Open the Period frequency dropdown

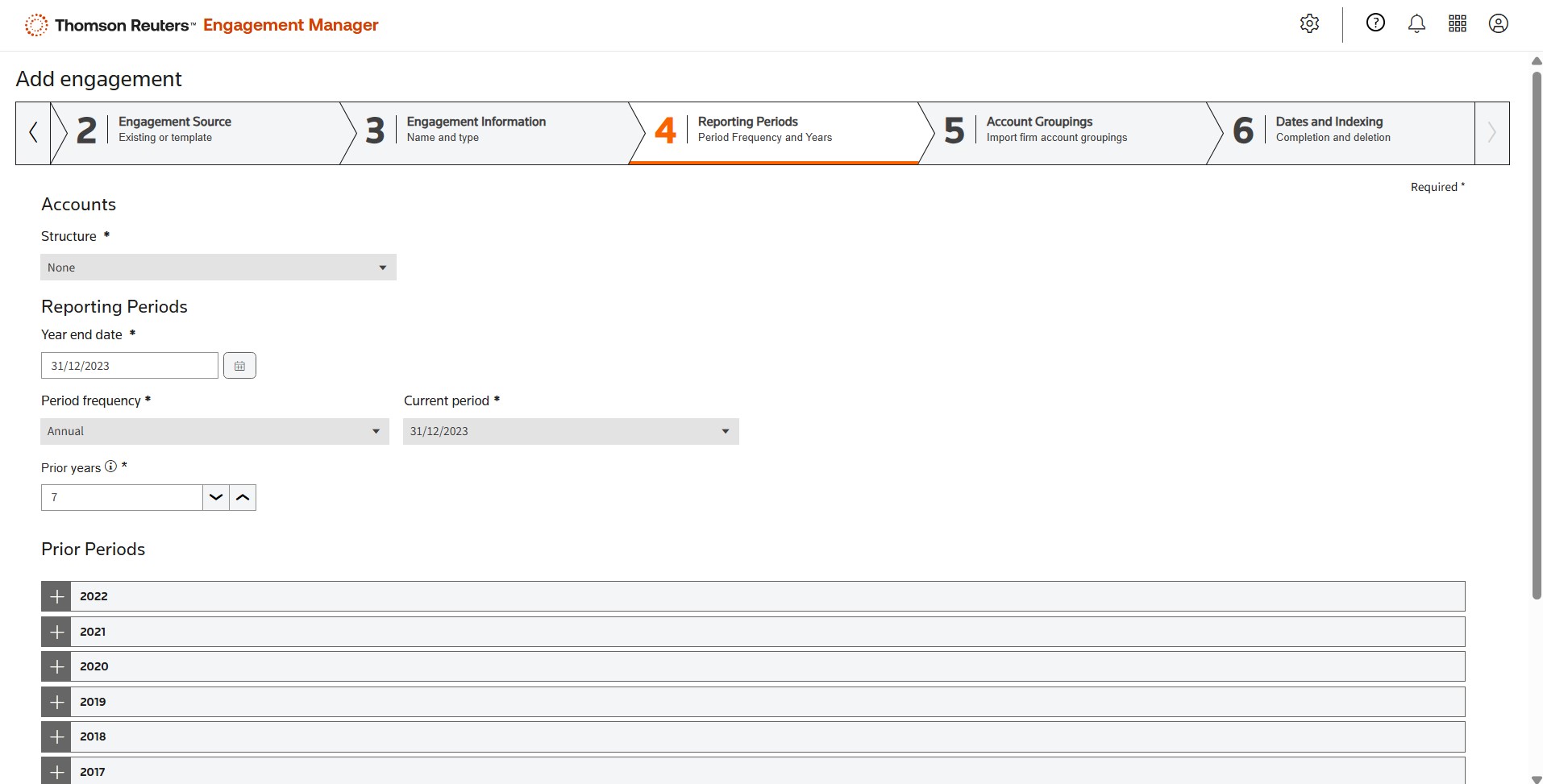214,431
